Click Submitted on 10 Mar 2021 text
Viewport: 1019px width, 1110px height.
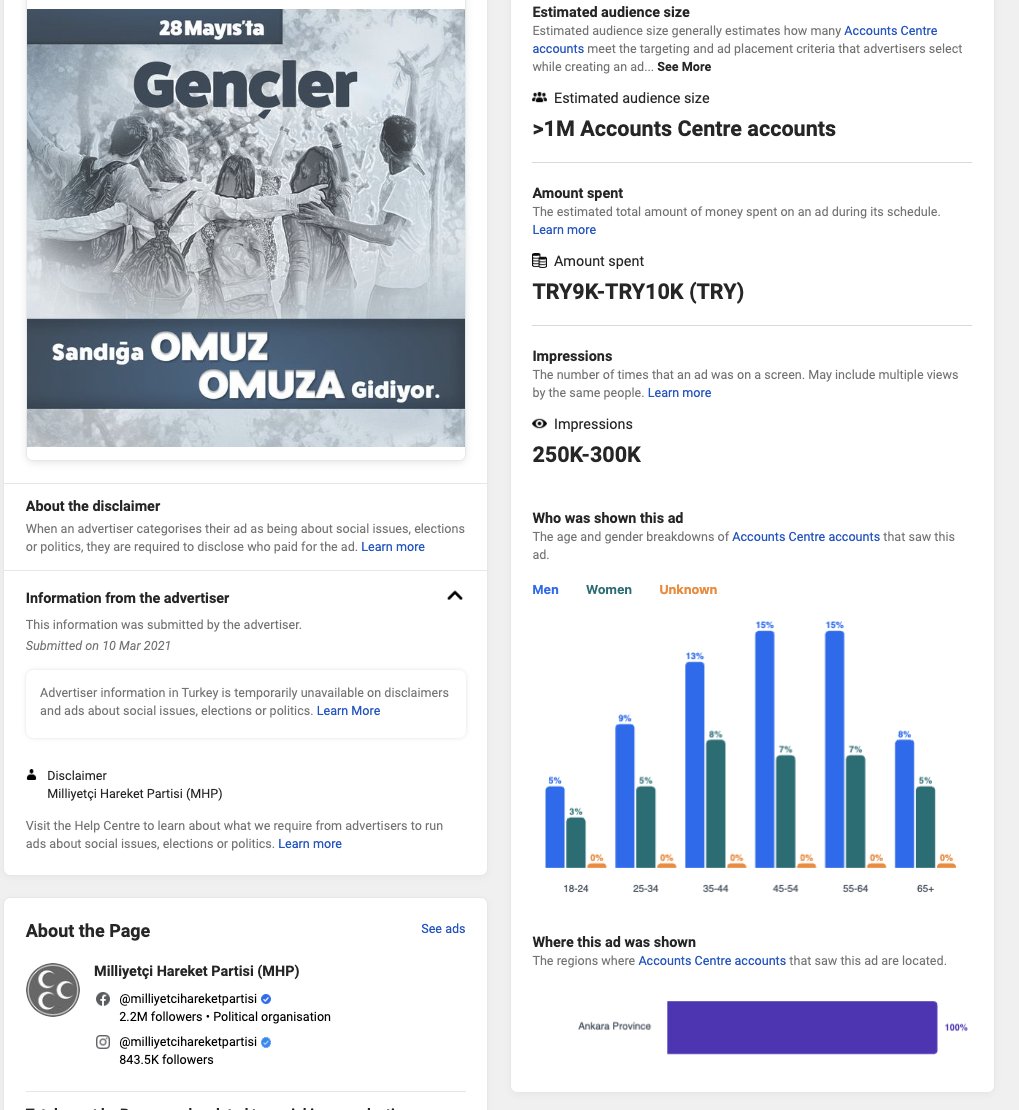pos(98,646)
